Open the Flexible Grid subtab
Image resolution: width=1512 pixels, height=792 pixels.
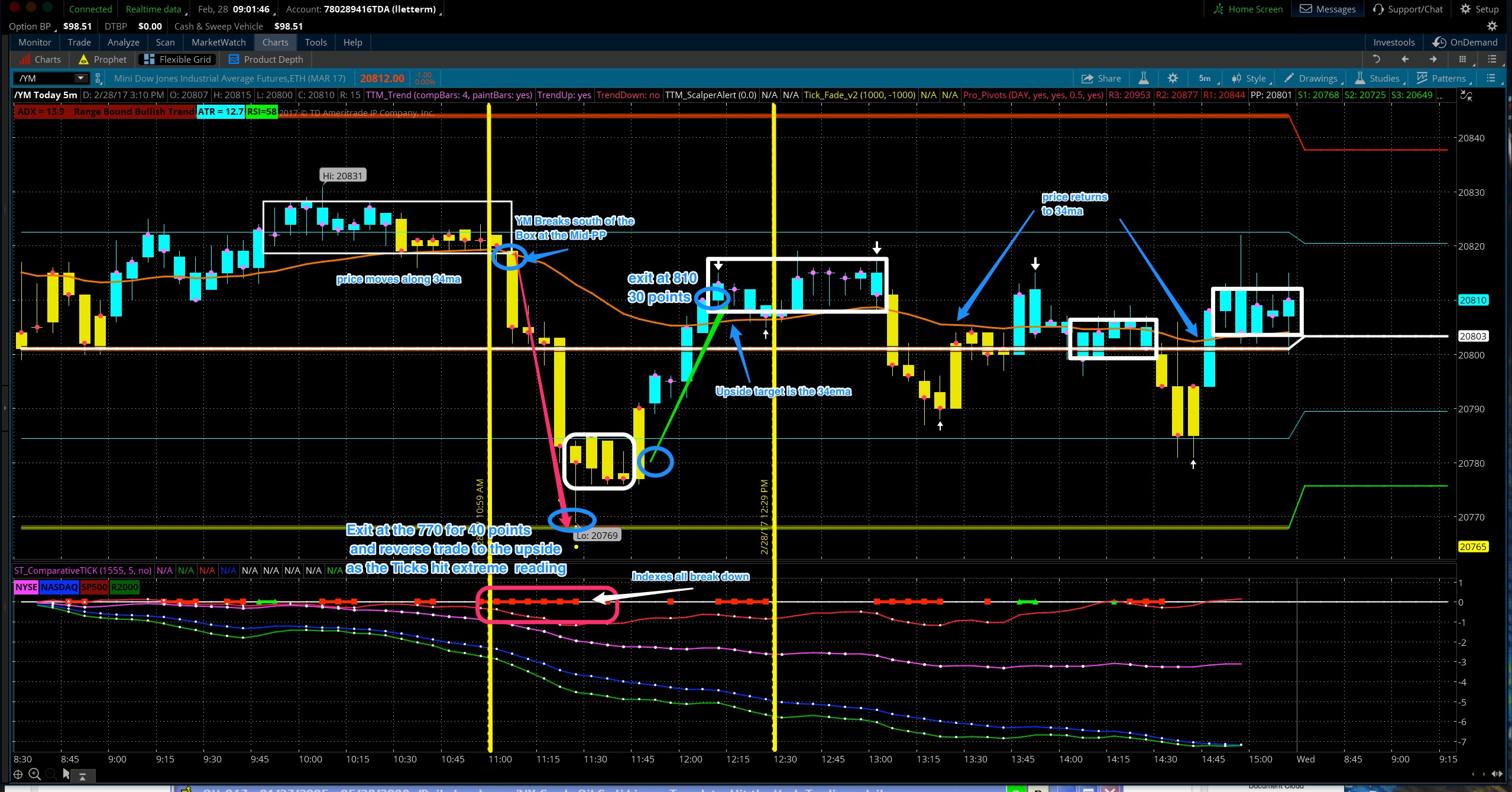(177, 59)
